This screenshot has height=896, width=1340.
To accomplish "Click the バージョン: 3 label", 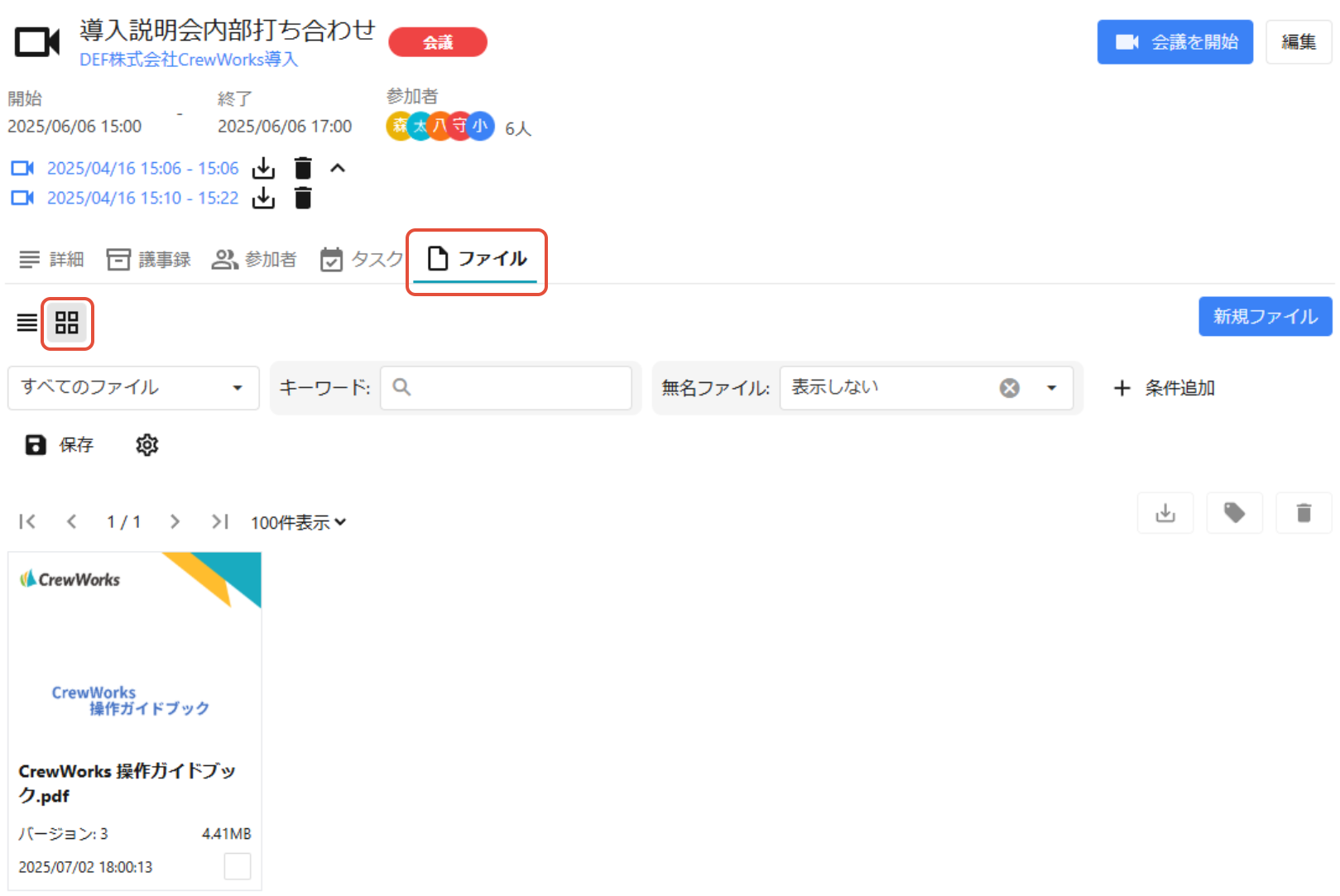I will (x=64, y=833).
